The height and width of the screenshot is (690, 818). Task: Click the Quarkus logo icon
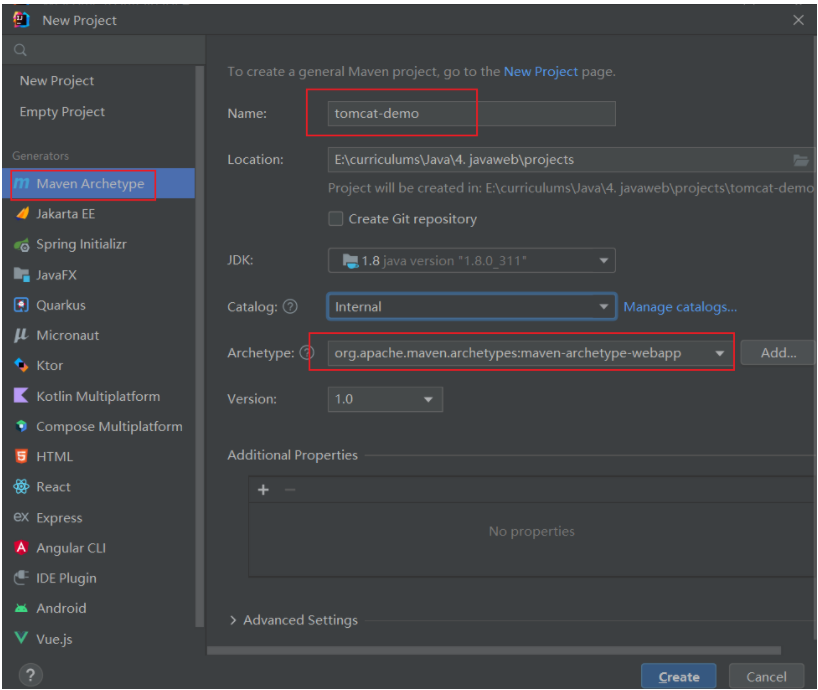(21, 305)
